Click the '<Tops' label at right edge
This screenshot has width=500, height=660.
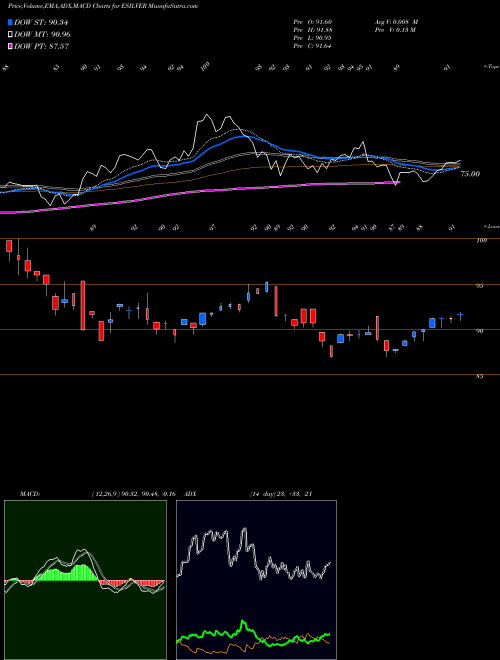pos(491,67)
